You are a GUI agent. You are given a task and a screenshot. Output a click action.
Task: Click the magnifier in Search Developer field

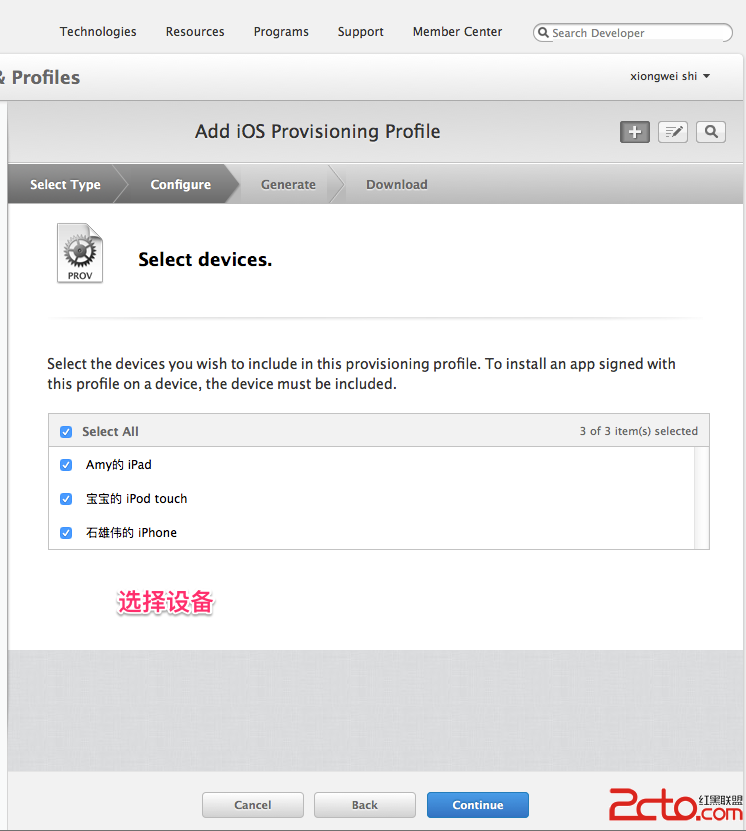[x=544, y=33]
